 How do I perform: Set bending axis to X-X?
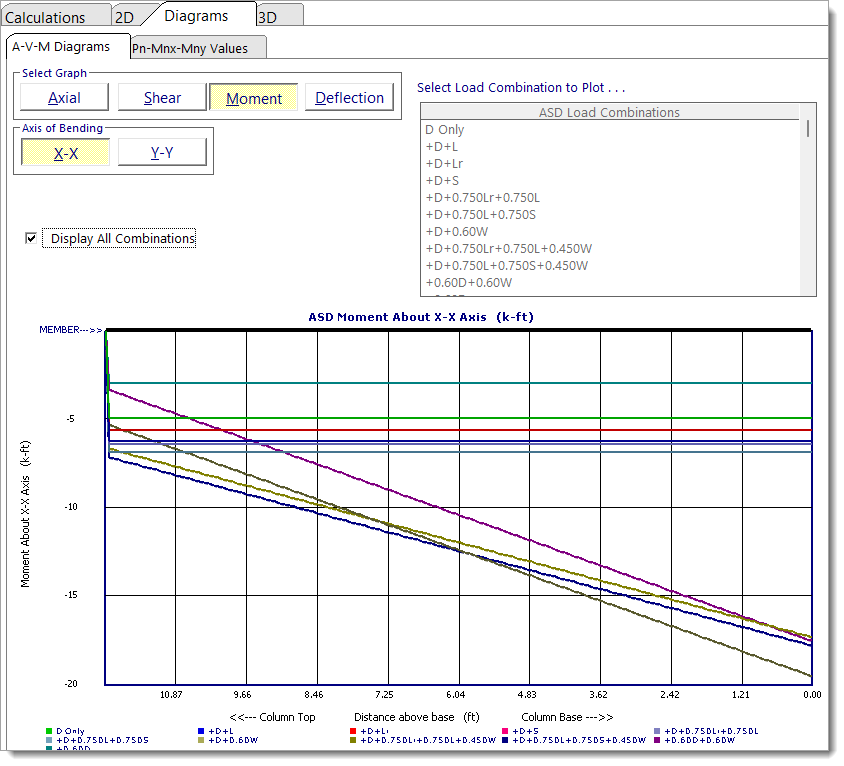[66, 153]
